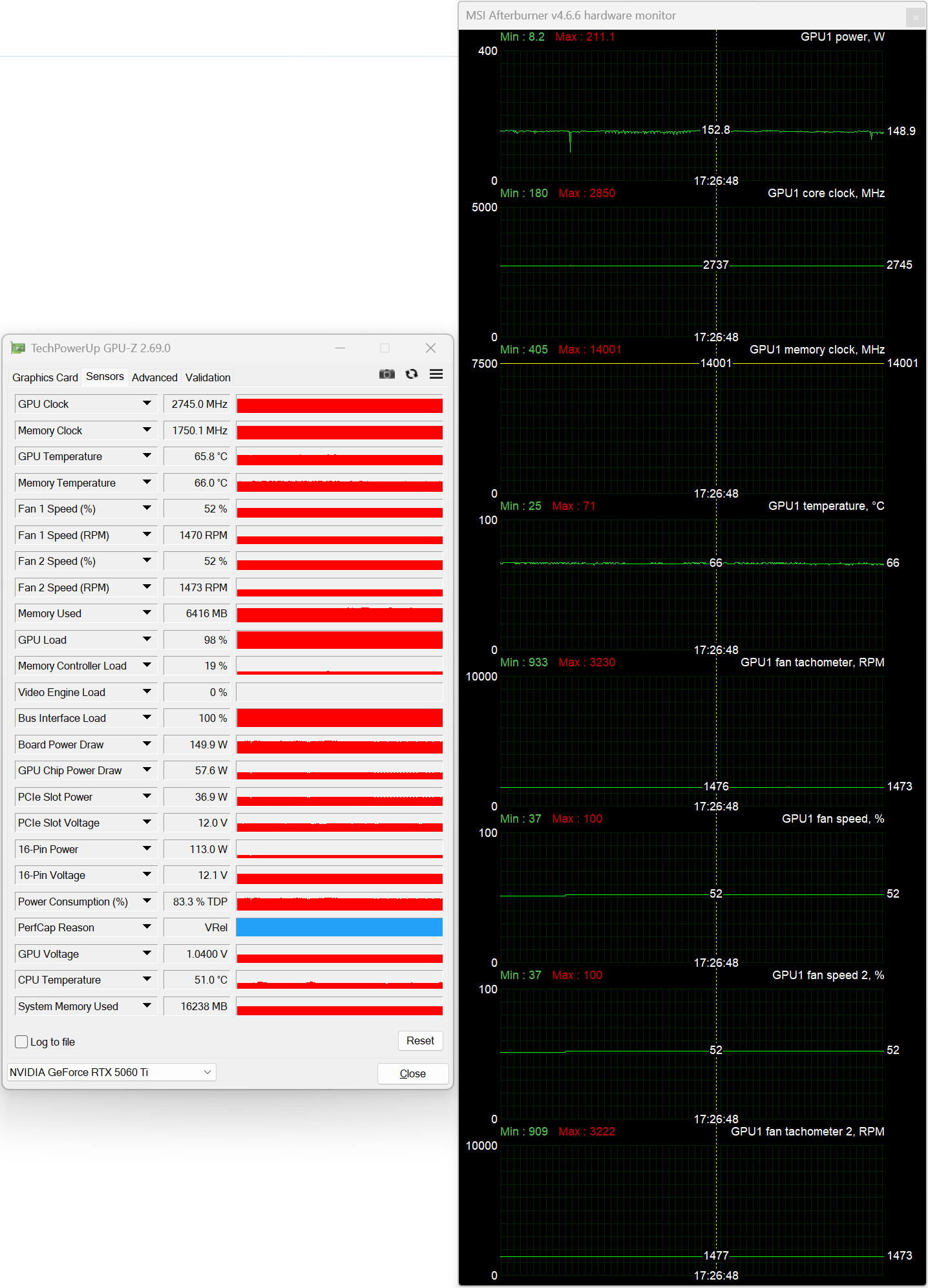Enable the Log to file checkbox
Viewport: 928px width, 1288px height.
pos(22,1042)
